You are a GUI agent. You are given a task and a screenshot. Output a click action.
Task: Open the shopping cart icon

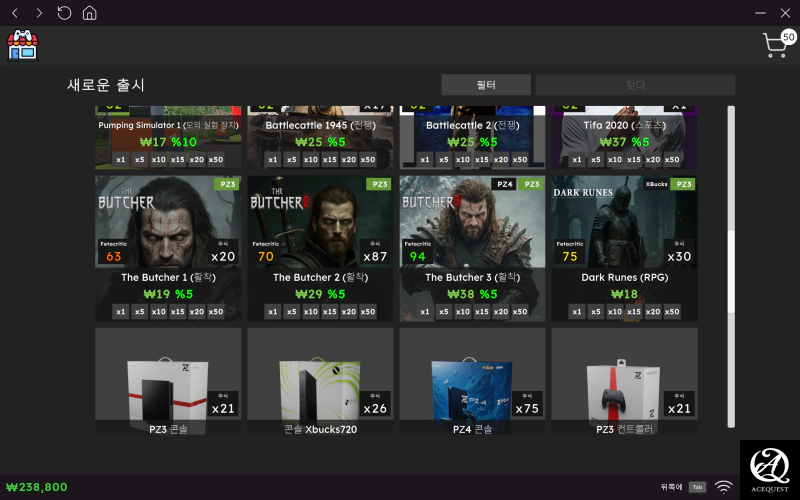pyautogui.click(x=776, y=45)
